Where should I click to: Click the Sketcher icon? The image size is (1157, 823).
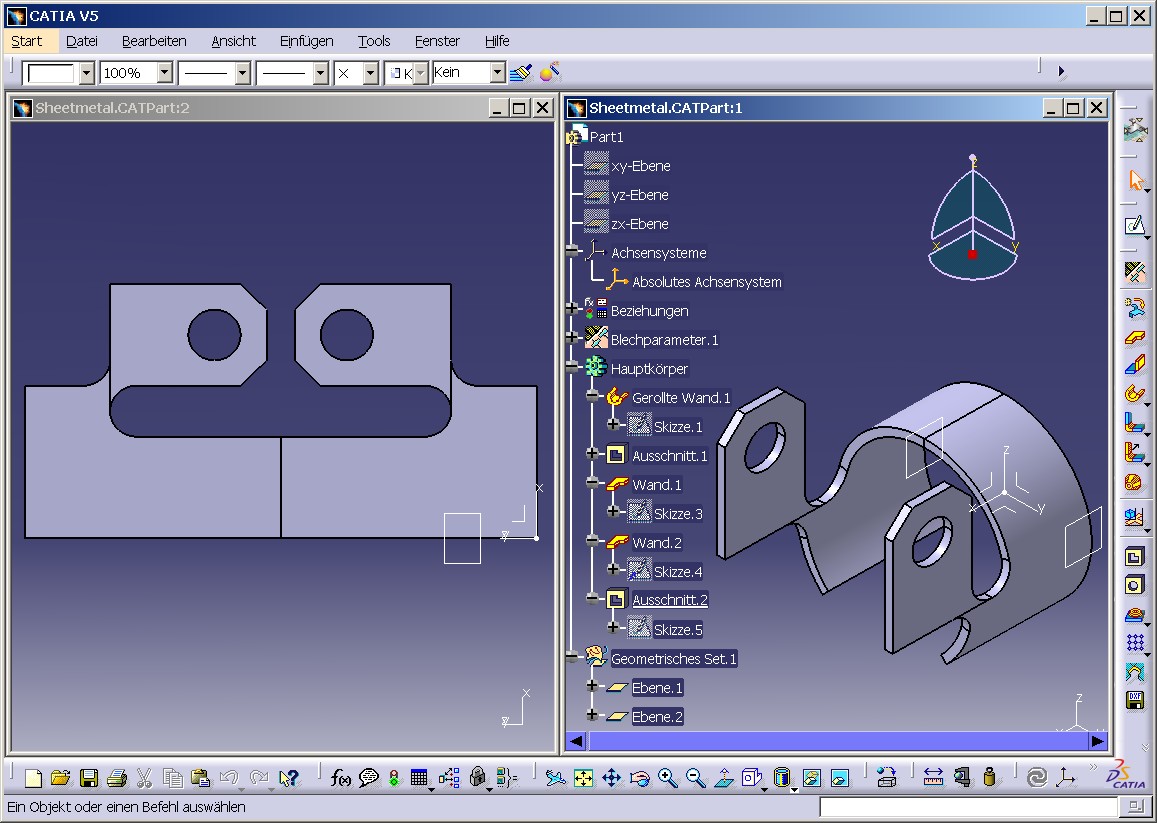1134,225
